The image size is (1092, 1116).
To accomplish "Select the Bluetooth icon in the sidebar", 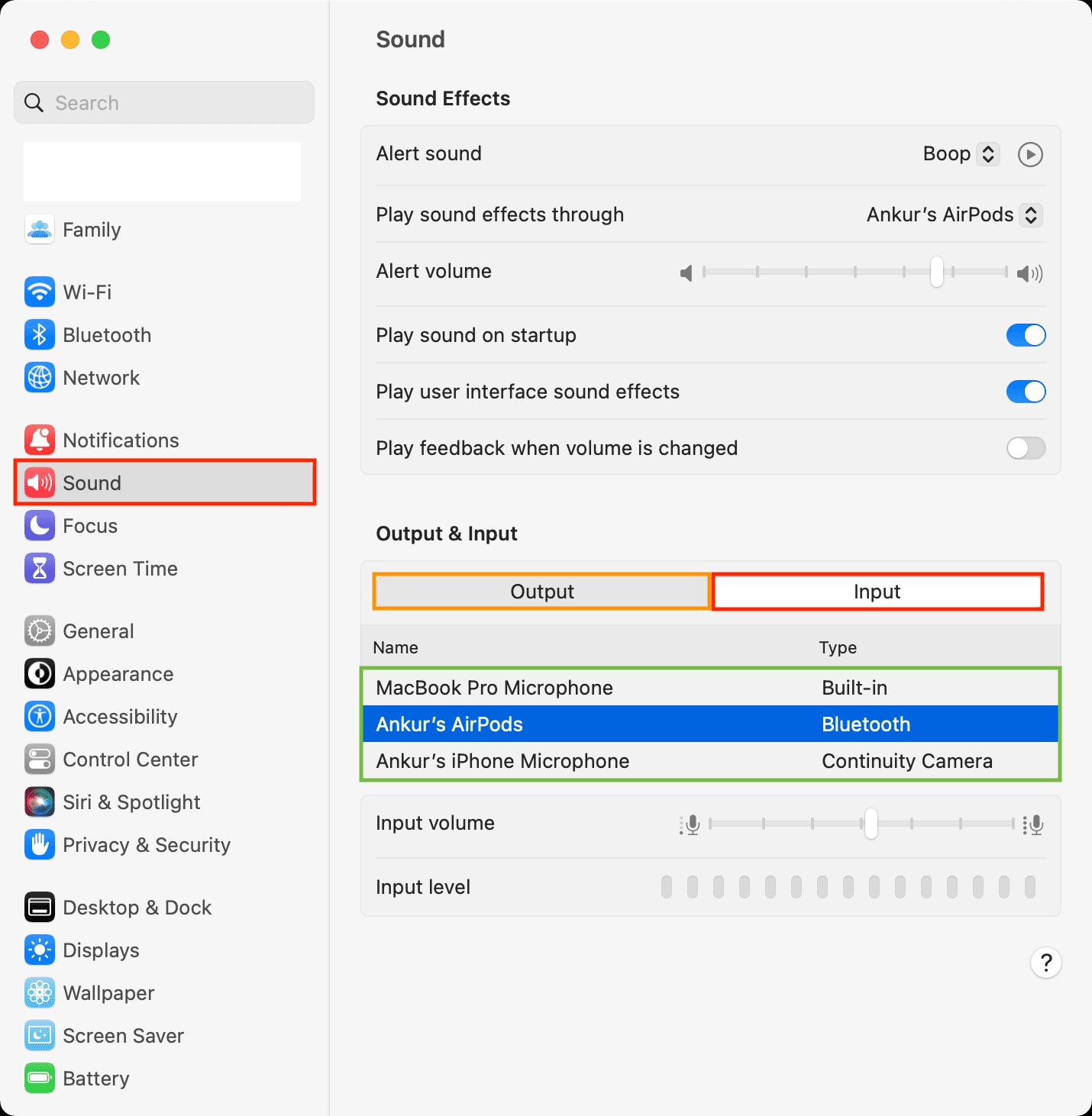I will 39,334.
